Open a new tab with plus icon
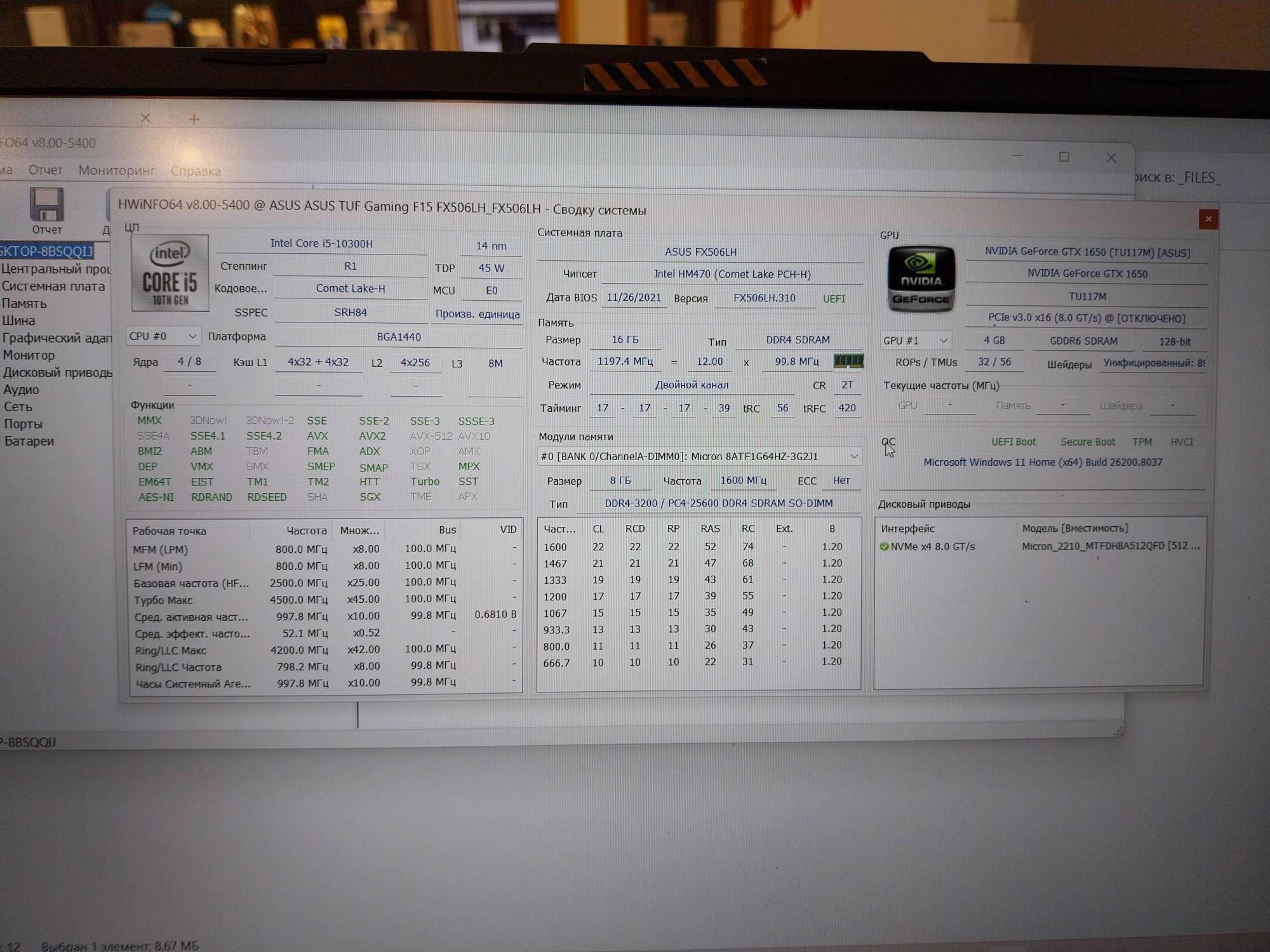 (194, 119)
